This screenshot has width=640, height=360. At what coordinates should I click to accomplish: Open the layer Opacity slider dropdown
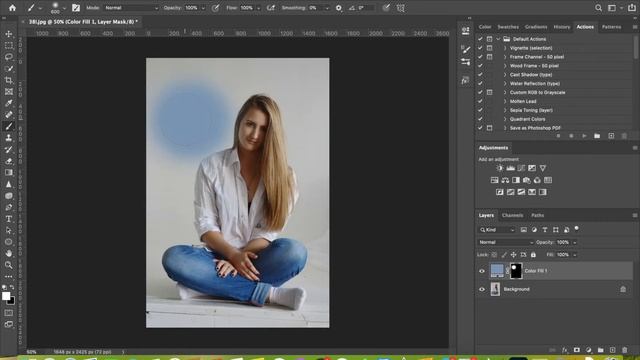point(575,242)
